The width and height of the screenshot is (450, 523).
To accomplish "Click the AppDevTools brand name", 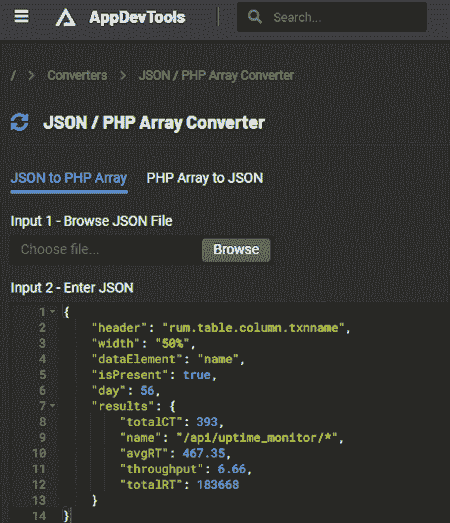I will [137, 17].
